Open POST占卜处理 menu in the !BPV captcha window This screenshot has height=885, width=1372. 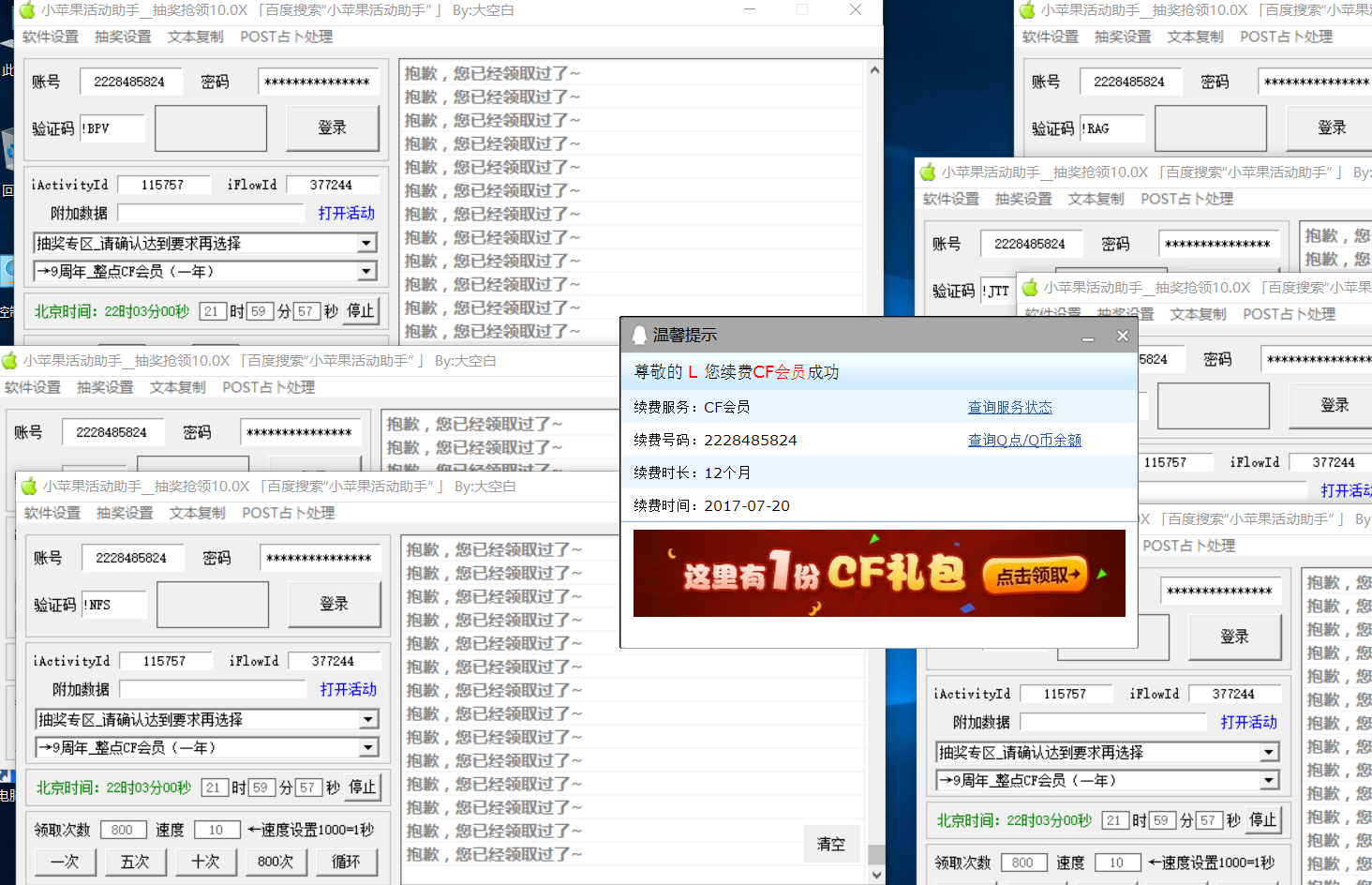(x=287, y=37)
